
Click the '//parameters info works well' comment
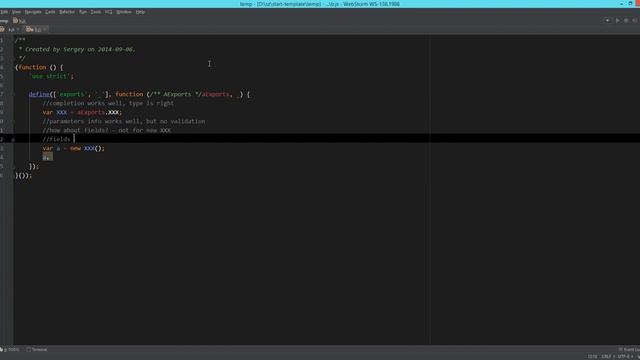(x=124, y=121)
